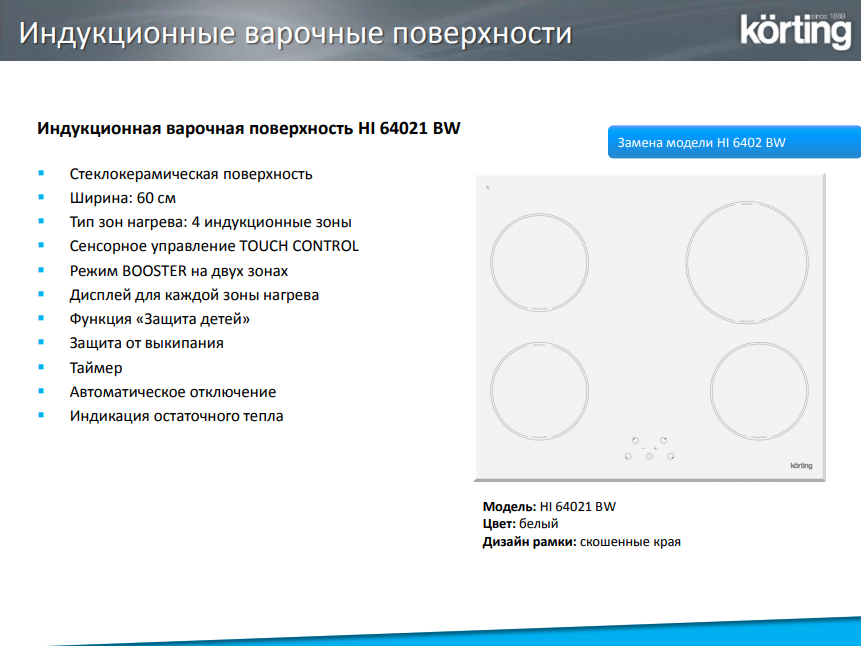Click the Körting logo in the header
Screen dimensions: 861x646
point(794,30)
